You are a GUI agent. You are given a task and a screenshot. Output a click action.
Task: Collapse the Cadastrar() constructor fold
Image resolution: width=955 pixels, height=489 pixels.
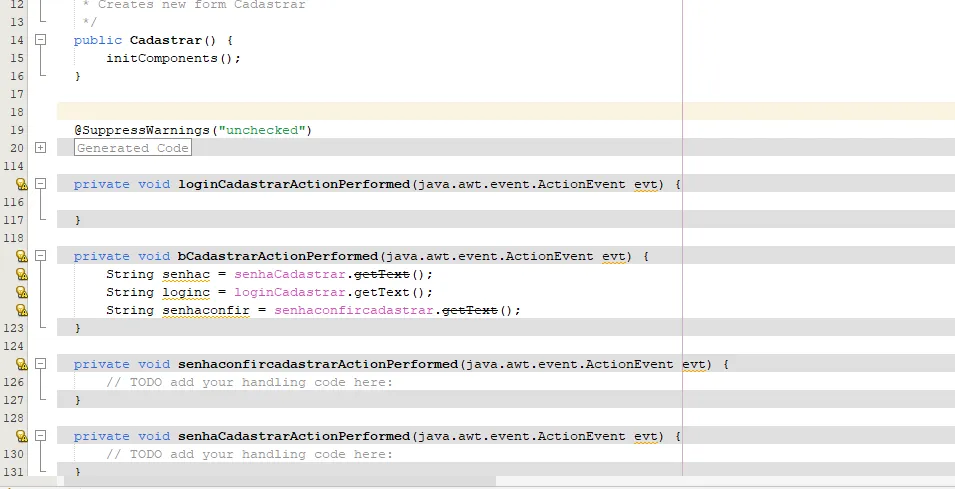[40, 40]
